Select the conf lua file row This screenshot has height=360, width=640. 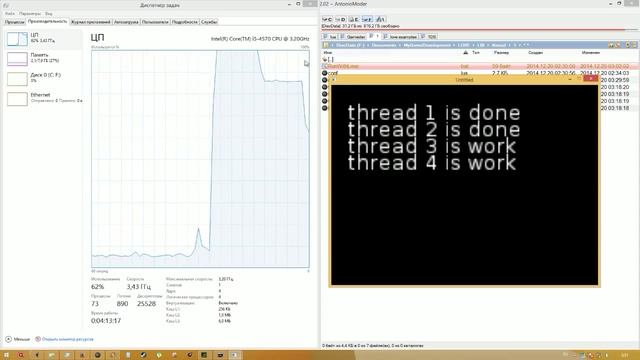pyautogui.click(x=480, y=73)
